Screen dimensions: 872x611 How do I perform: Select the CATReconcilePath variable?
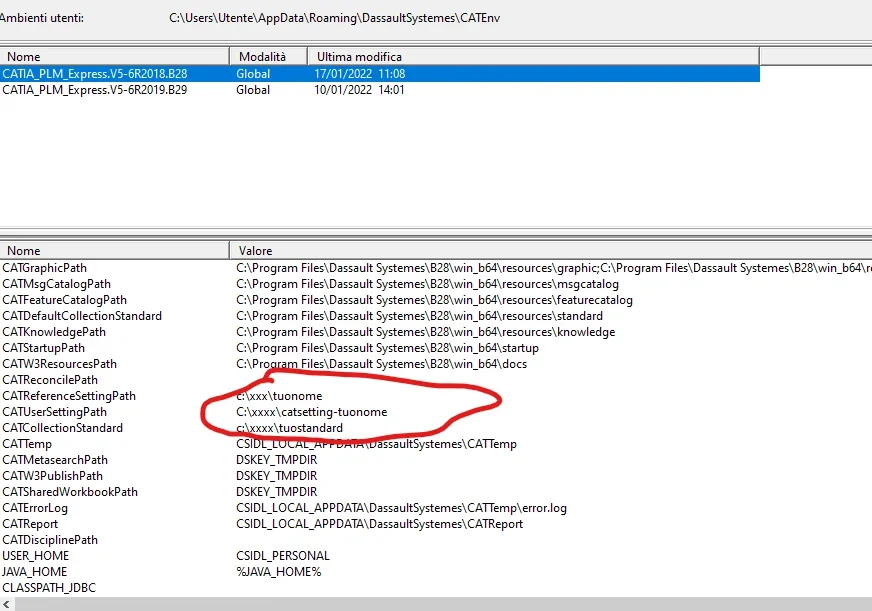(x=50, y=380)
